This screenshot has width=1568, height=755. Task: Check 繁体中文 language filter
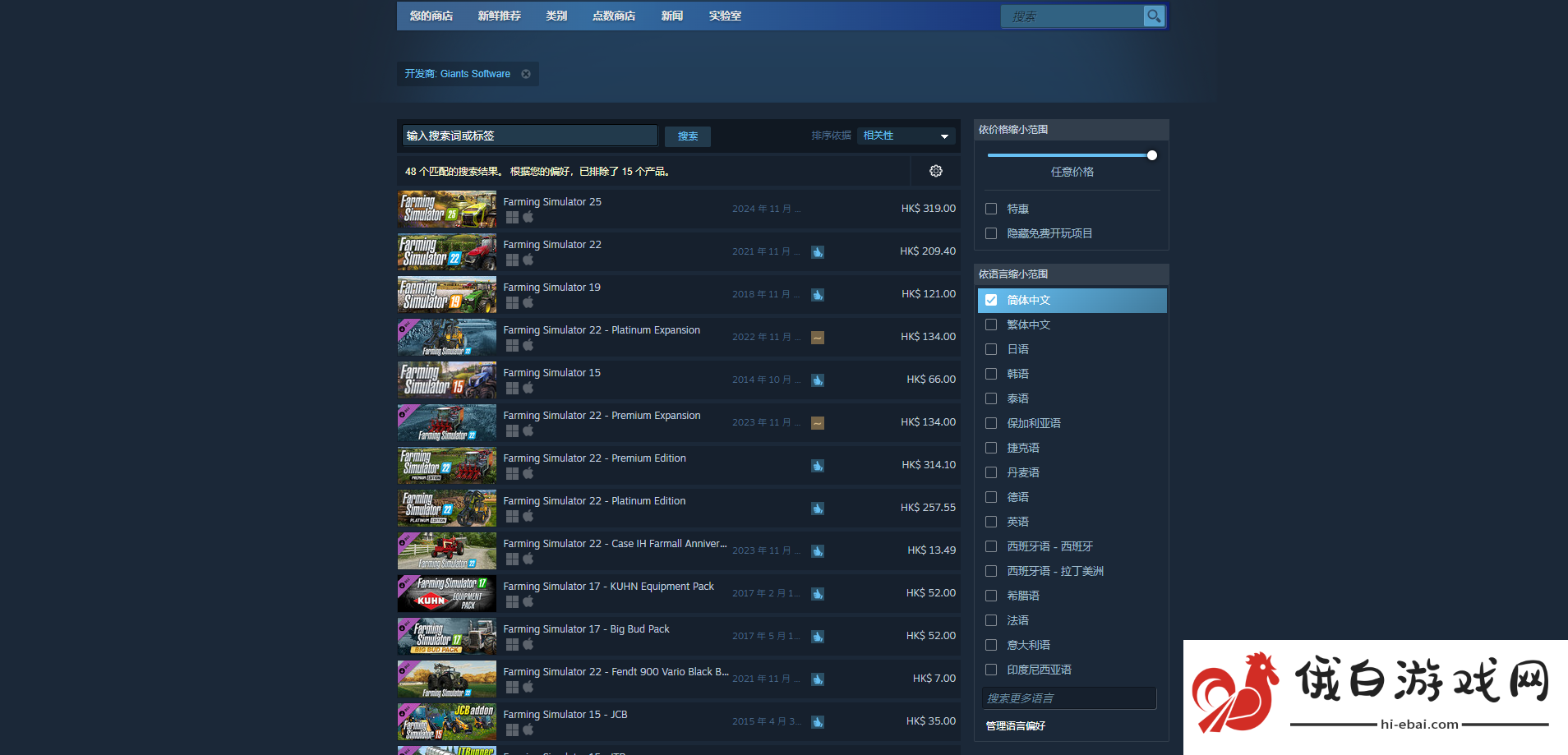(x=991, y=325)
